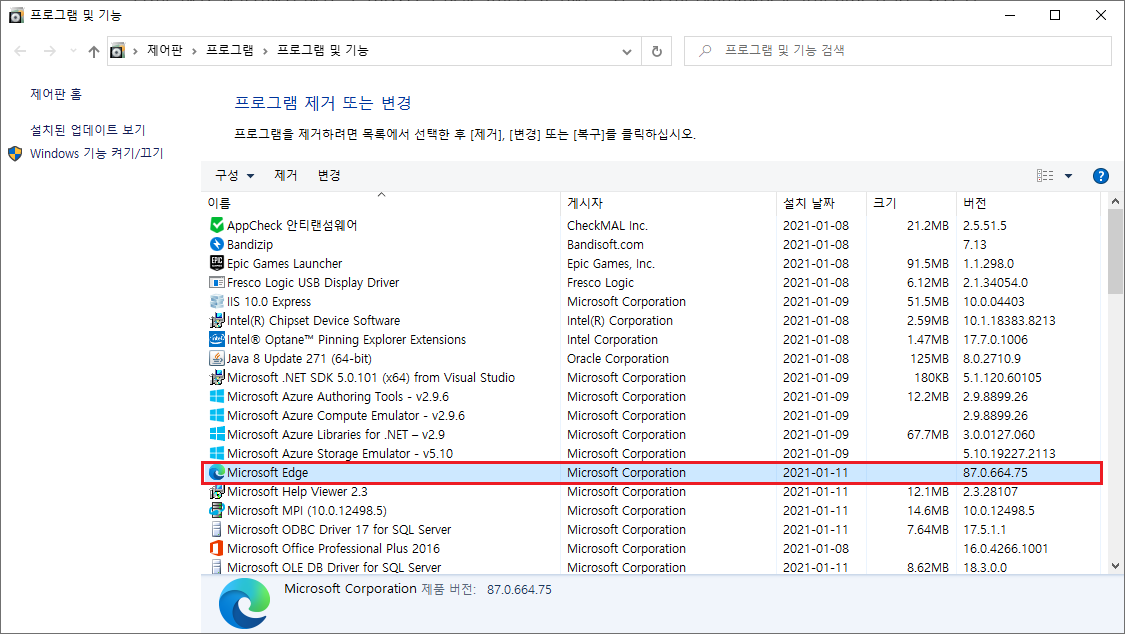1125x634 pixels.
Task: Click the 프로그램 및 기능 breadcrumb
Action: 323,50
